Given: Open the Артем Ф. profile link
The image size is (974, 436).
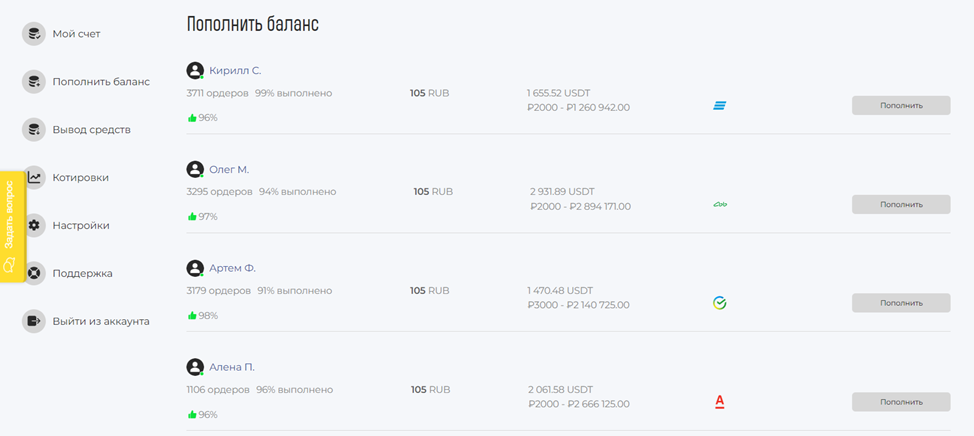Looking at the screenshot, I should point(232,268).
